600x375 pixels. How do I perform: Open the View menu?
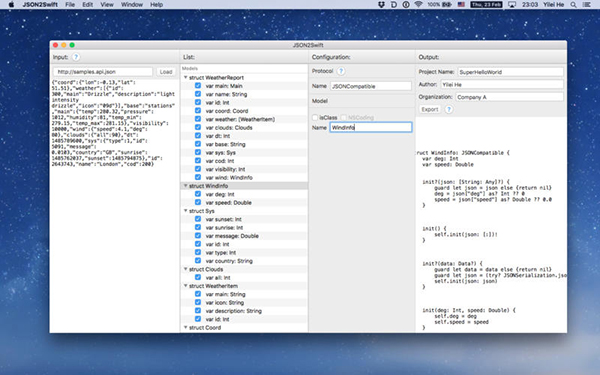(107, 5)
